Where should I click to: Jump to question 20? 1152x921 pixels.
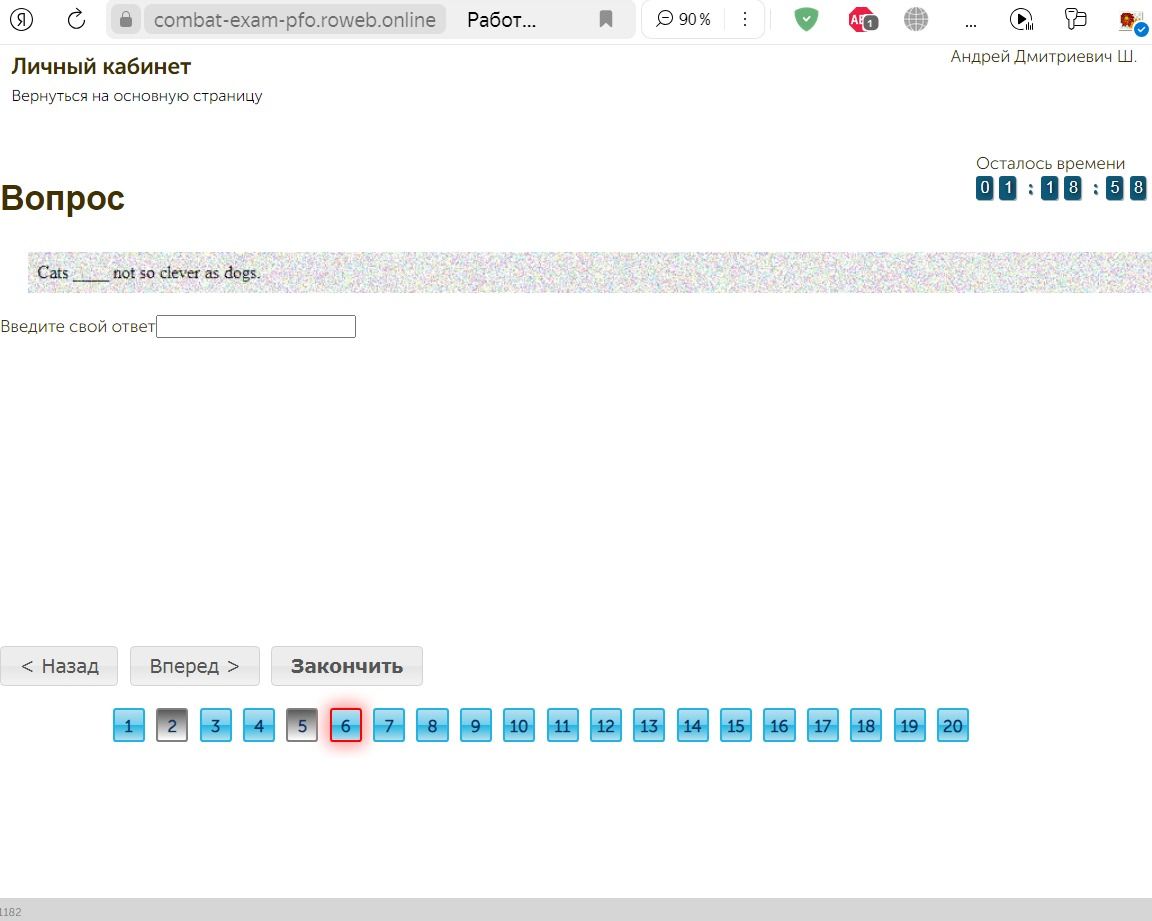952,726
